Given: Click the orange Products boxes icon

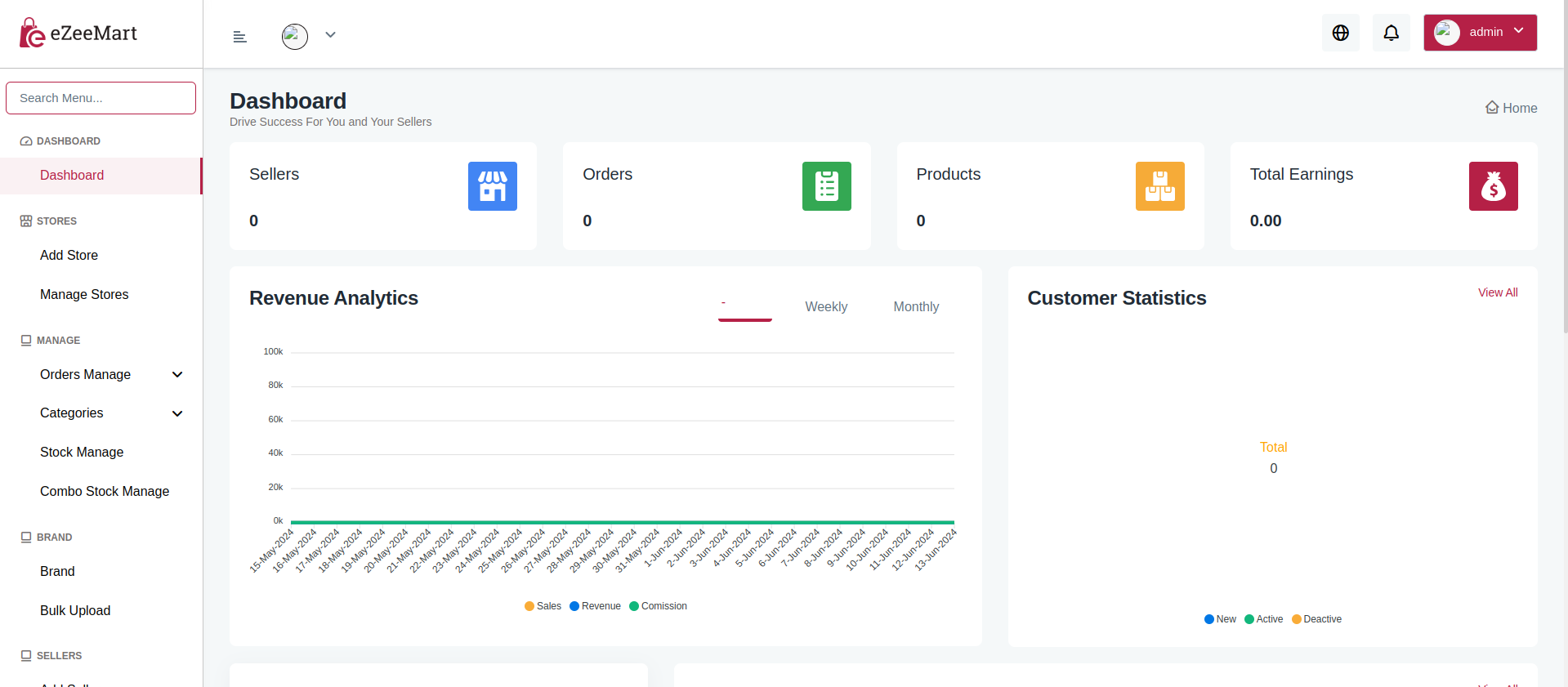Looking at the screenshot, I should point(1159,186).
